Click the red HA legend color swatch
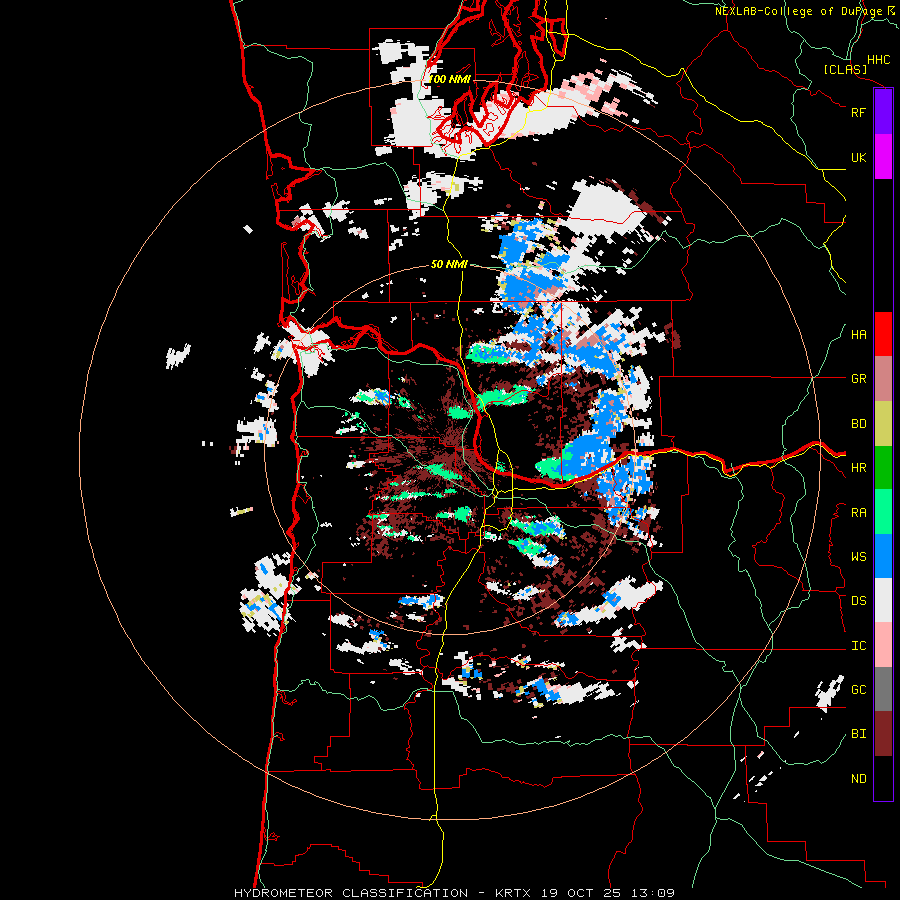The width and height of the screenshot is (900, 900). (883, 334)
